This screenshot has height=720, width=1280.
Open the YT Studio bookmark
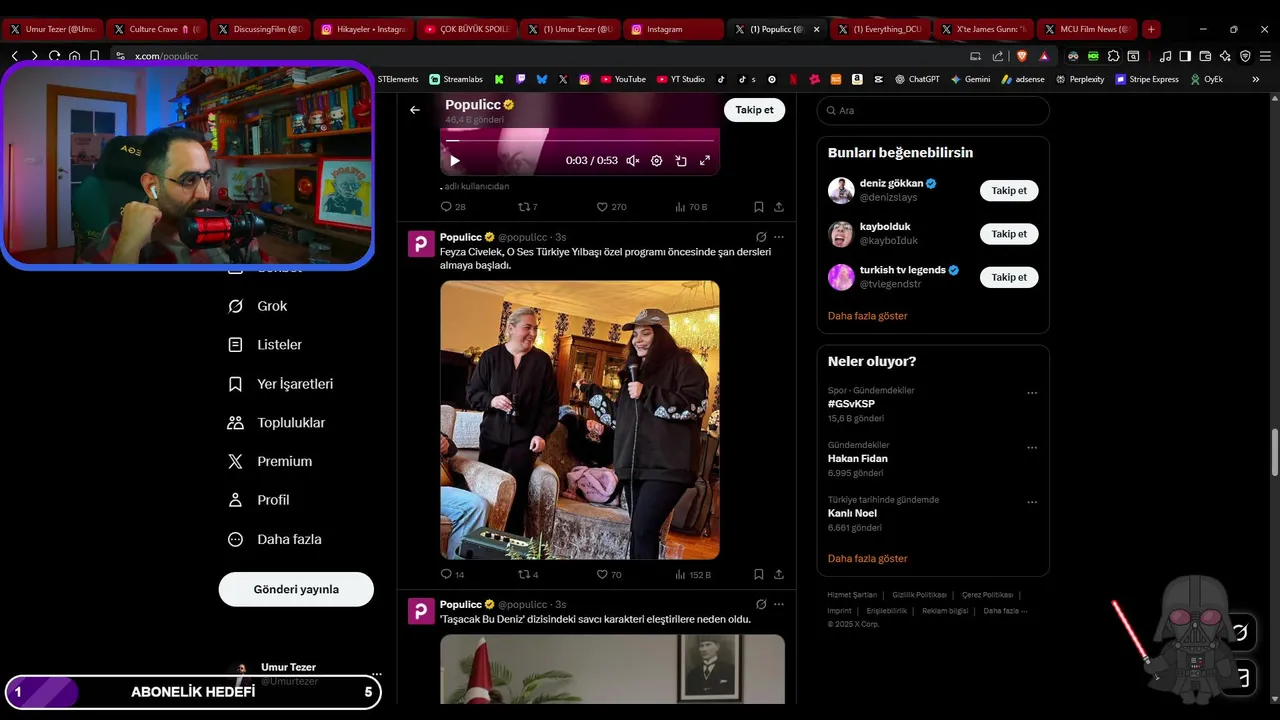click(680, 79)
